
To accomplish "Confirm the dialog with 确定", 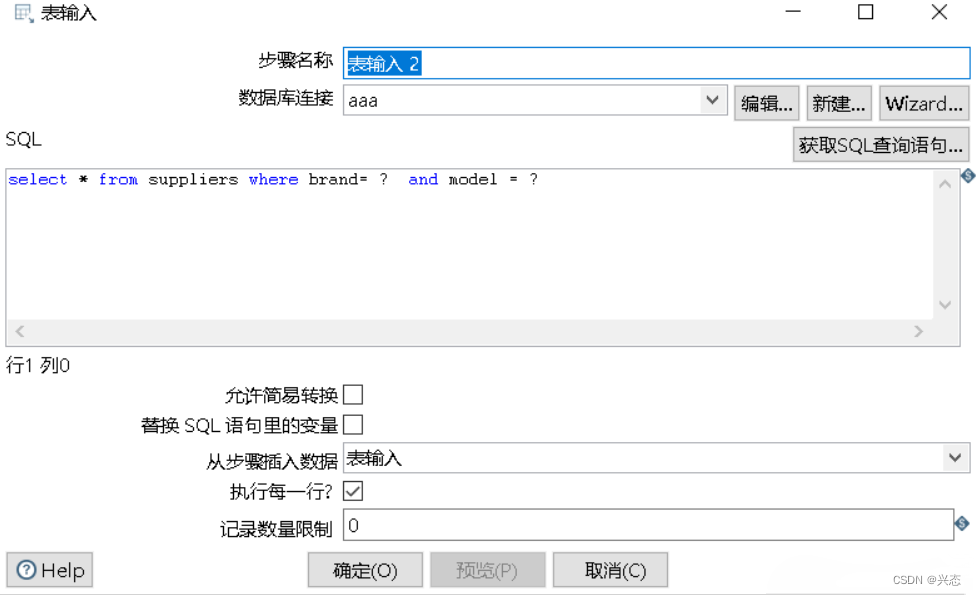I will (364, 570).
